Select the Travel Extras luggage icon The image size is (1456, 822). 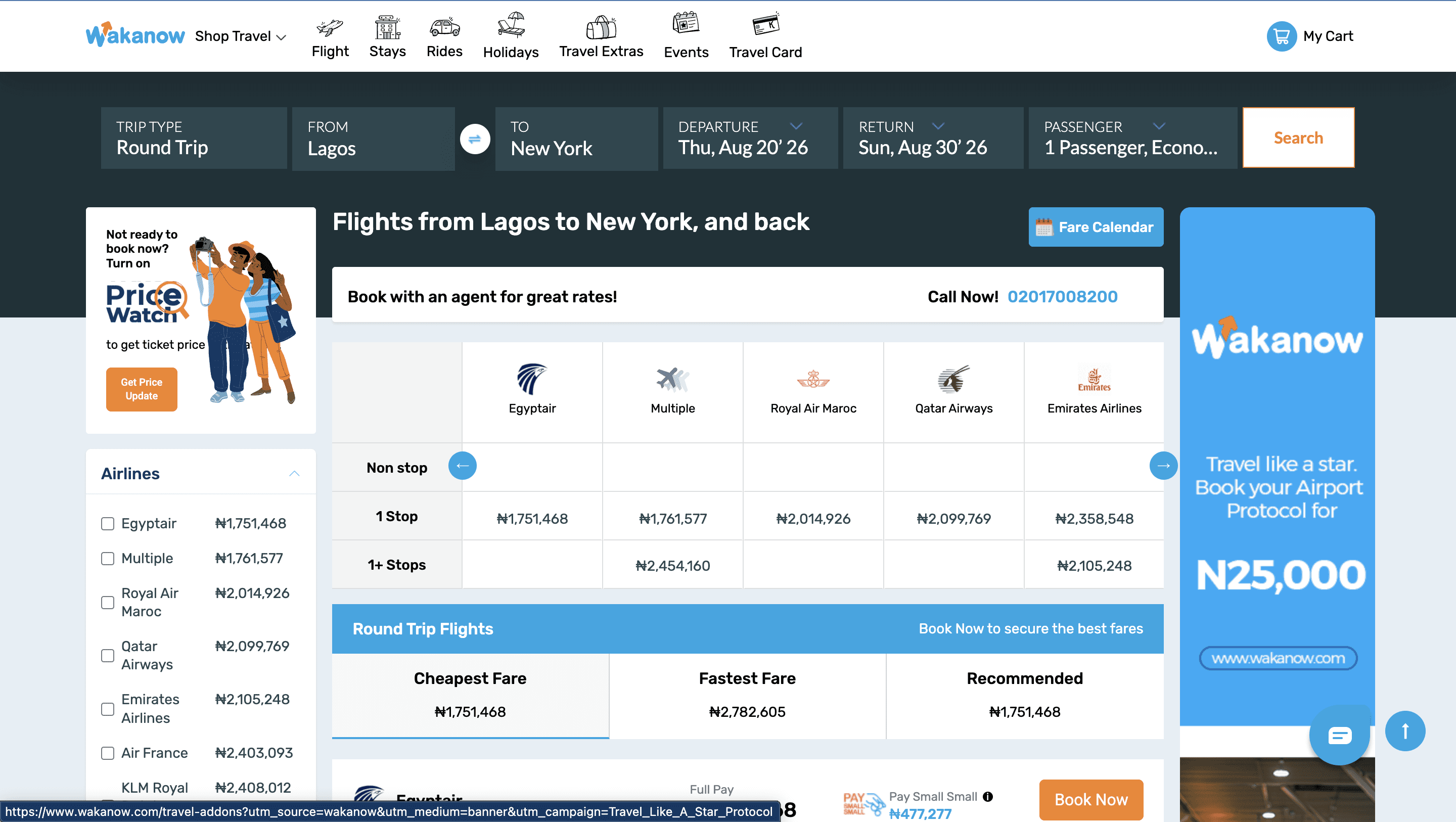click(601, 27)
